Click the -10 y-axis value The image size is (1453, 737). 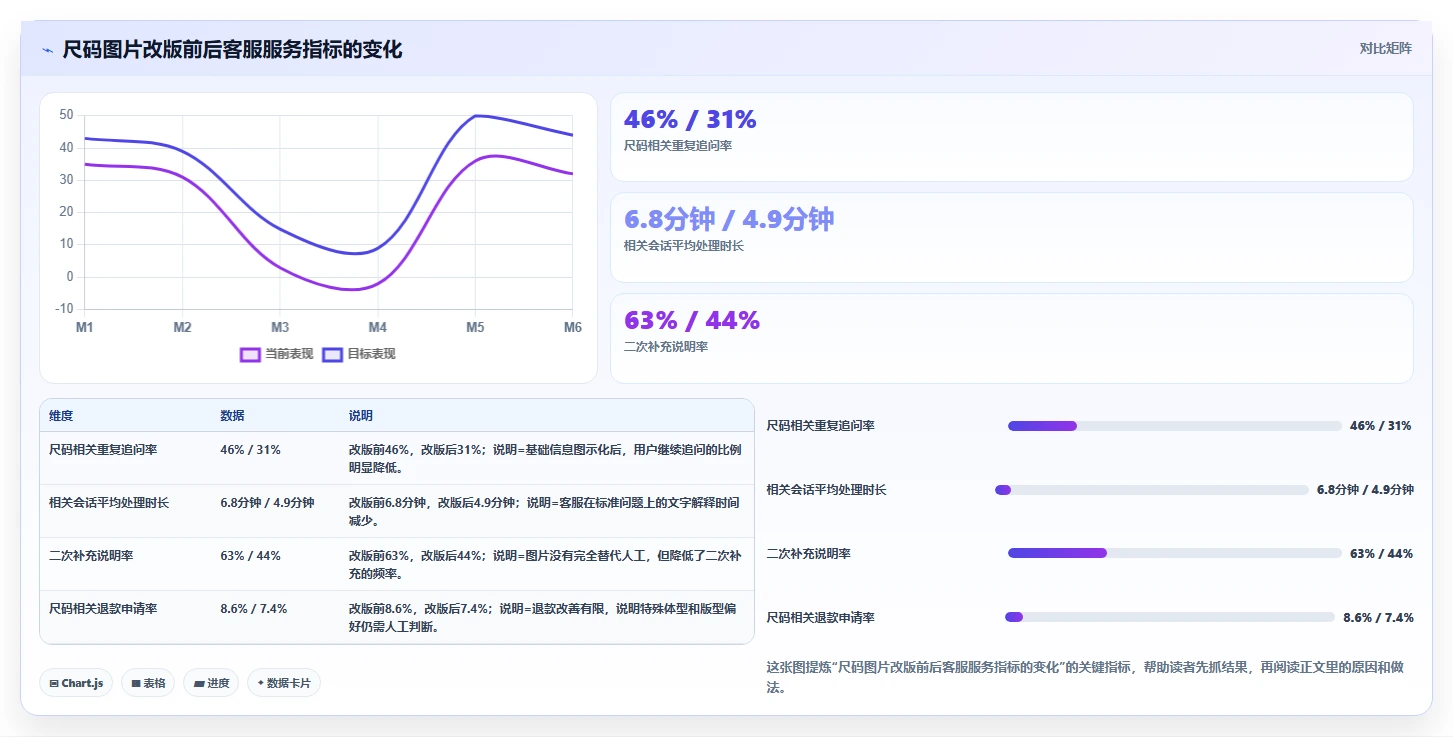point(64,309)
